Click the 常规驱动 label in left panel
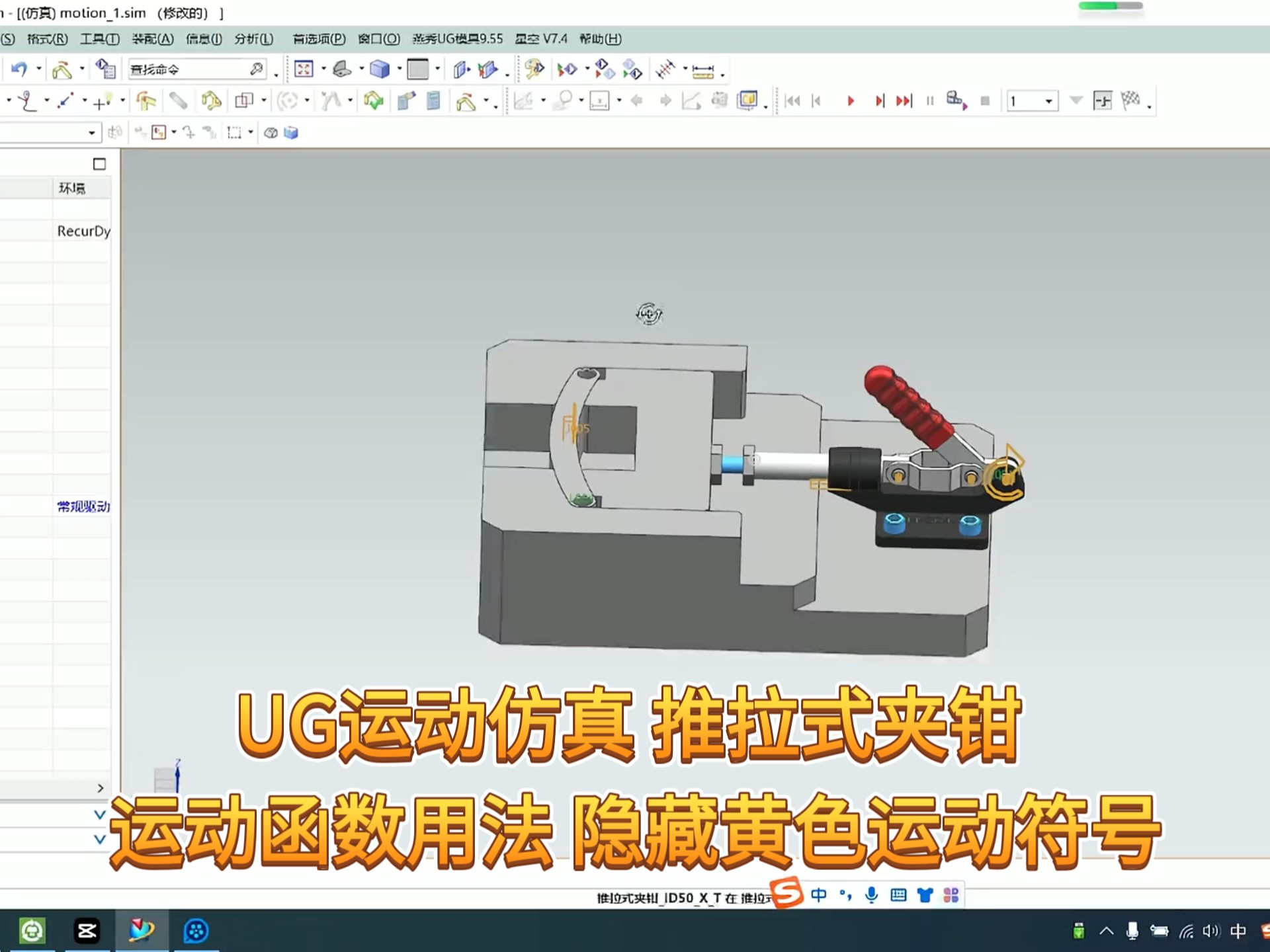Viewport: 1270px width, 952px height. (82, 506)
